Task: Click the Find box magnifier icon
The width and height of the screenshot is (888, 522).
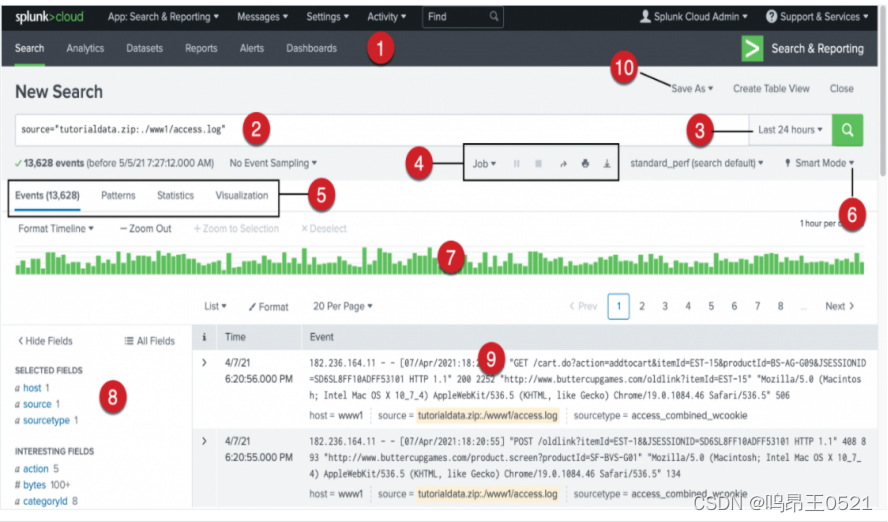Action: [x=494, y=16]
